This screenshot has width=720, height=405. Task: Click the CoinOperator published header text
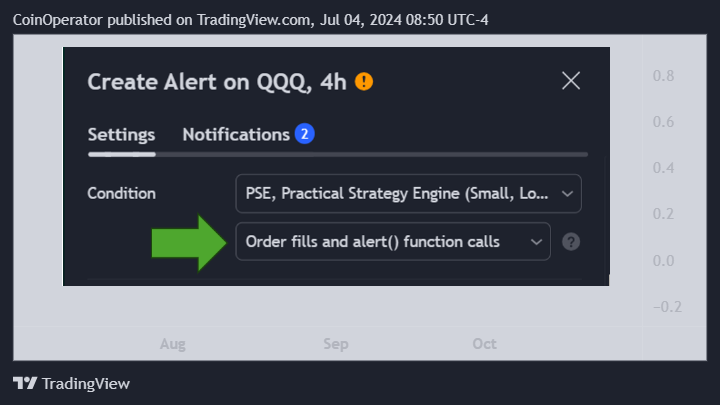(250, 20)
